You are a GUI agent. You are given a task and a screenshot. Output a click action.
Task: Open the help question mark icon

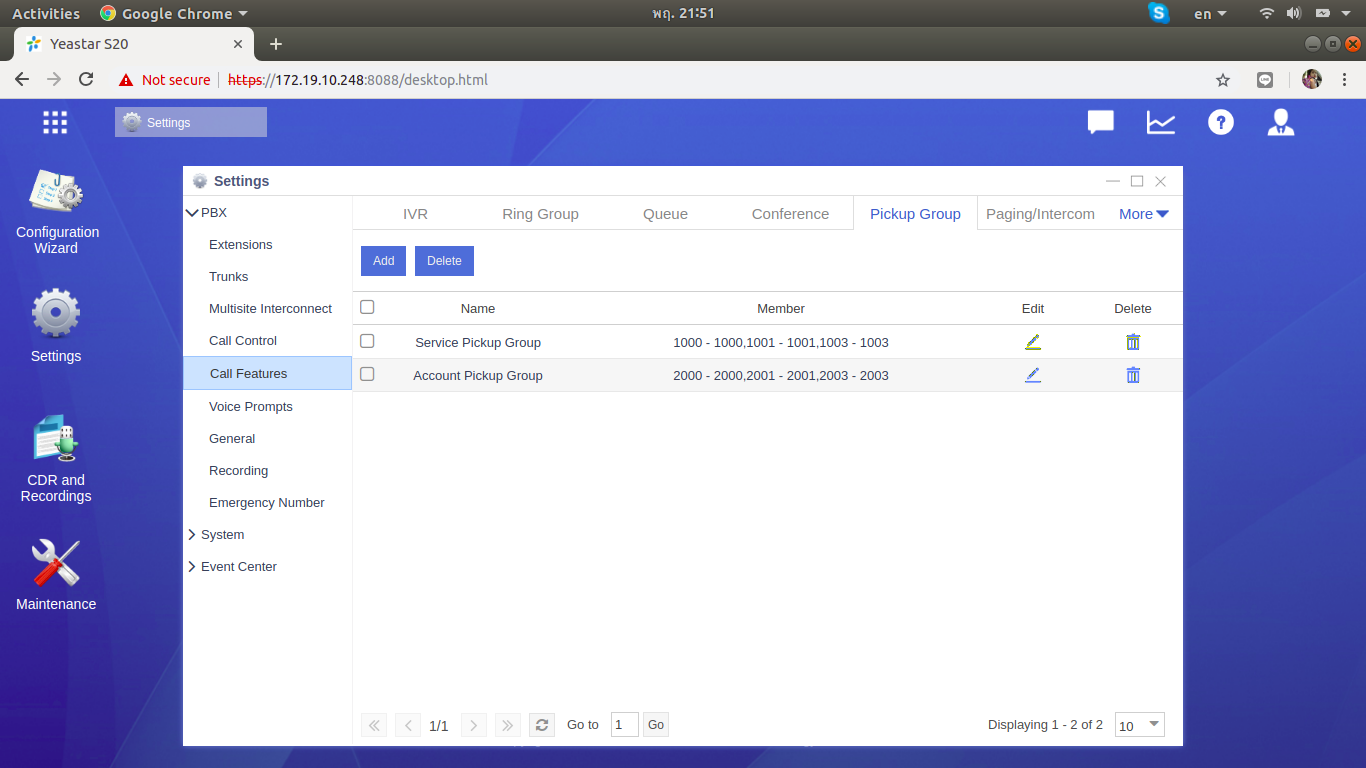pyautogui.click(x=1221, y=122)
